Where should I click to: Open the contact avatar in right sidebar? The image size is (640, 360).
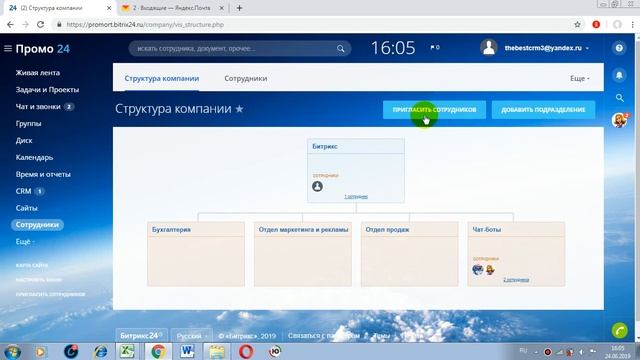[x=619, y=120]
